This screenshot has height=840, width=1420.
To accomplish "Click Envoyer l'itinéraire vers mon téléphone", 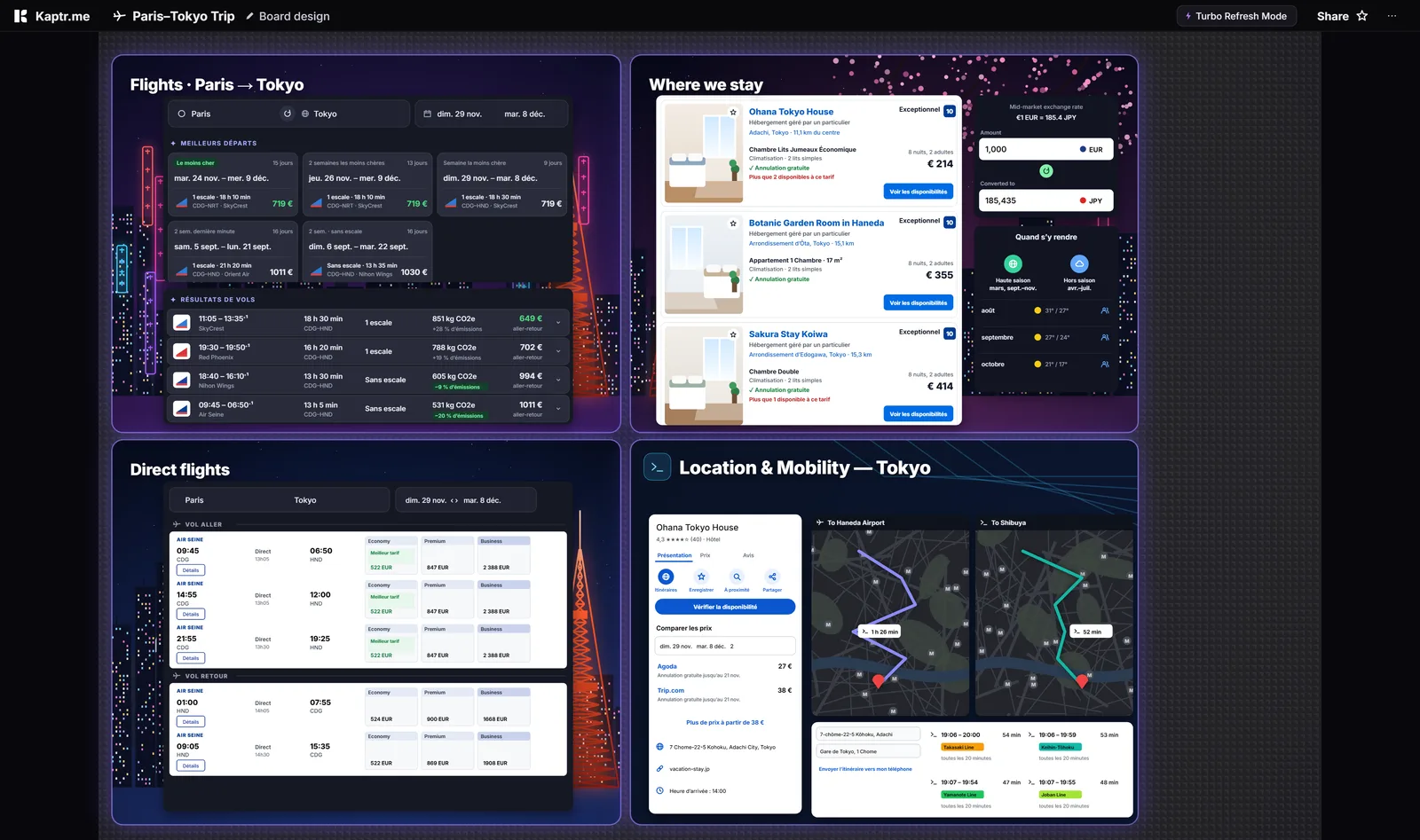I will [x=865, y=769].
